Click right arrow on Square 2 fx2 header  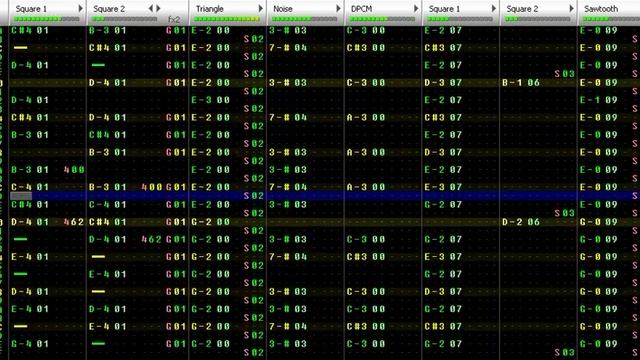tap(158, 9)
